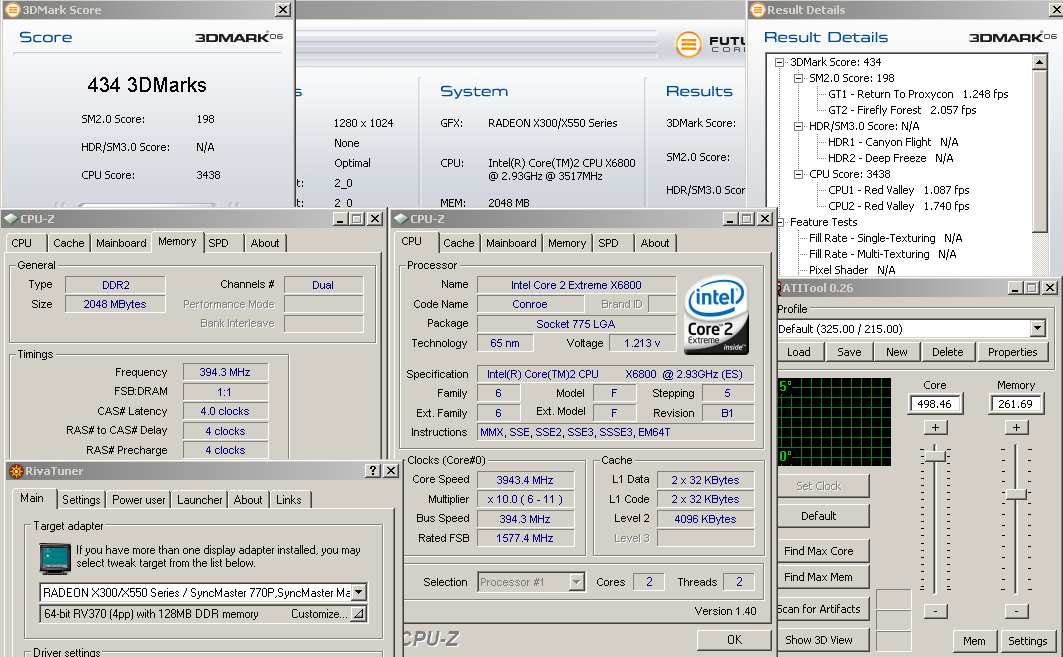Click the Mem button in ATITool

[974, 641]
